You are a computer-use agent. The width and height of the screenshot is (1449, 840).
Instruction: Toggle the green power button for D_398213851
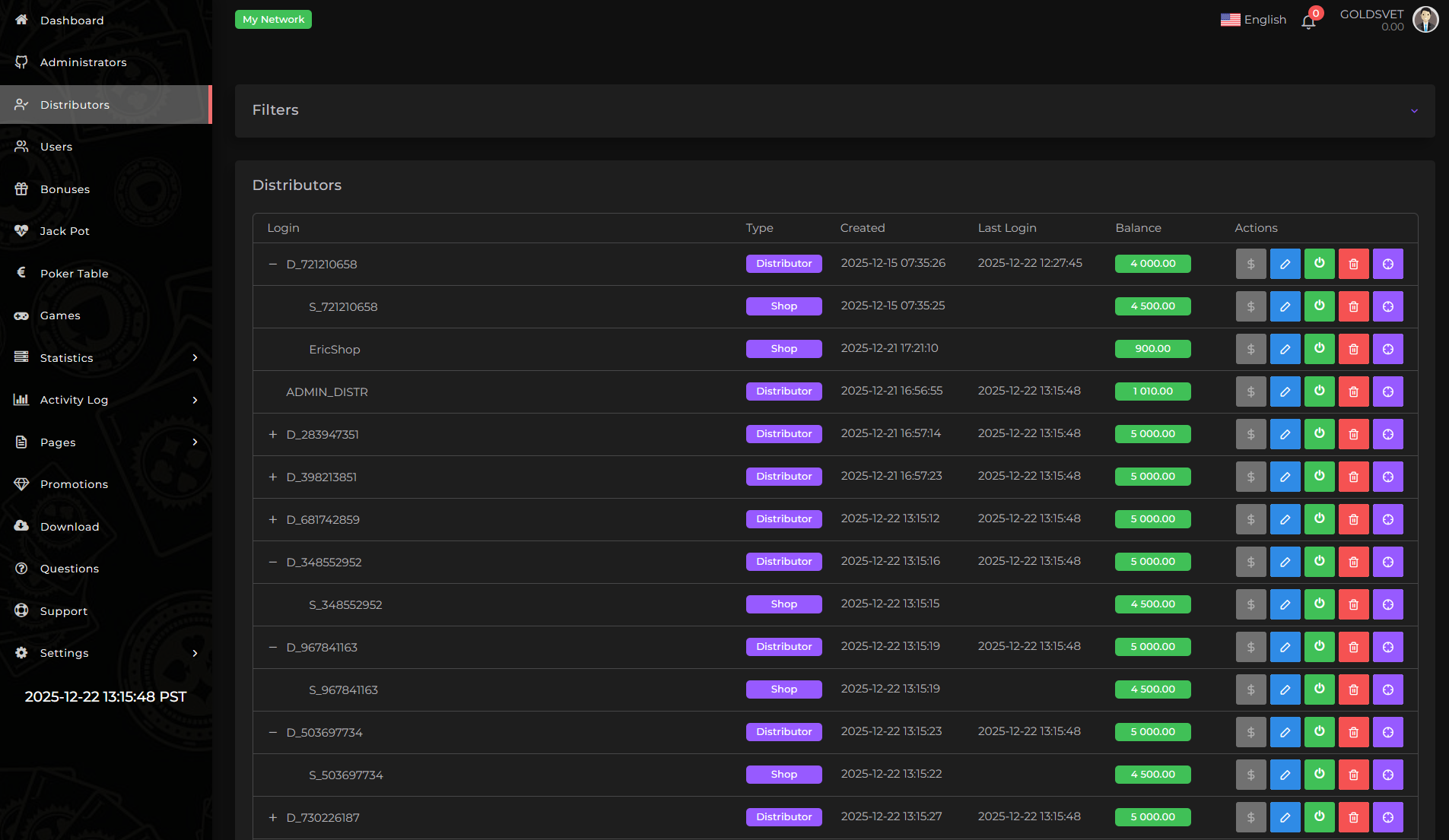tap(1319, 477)
